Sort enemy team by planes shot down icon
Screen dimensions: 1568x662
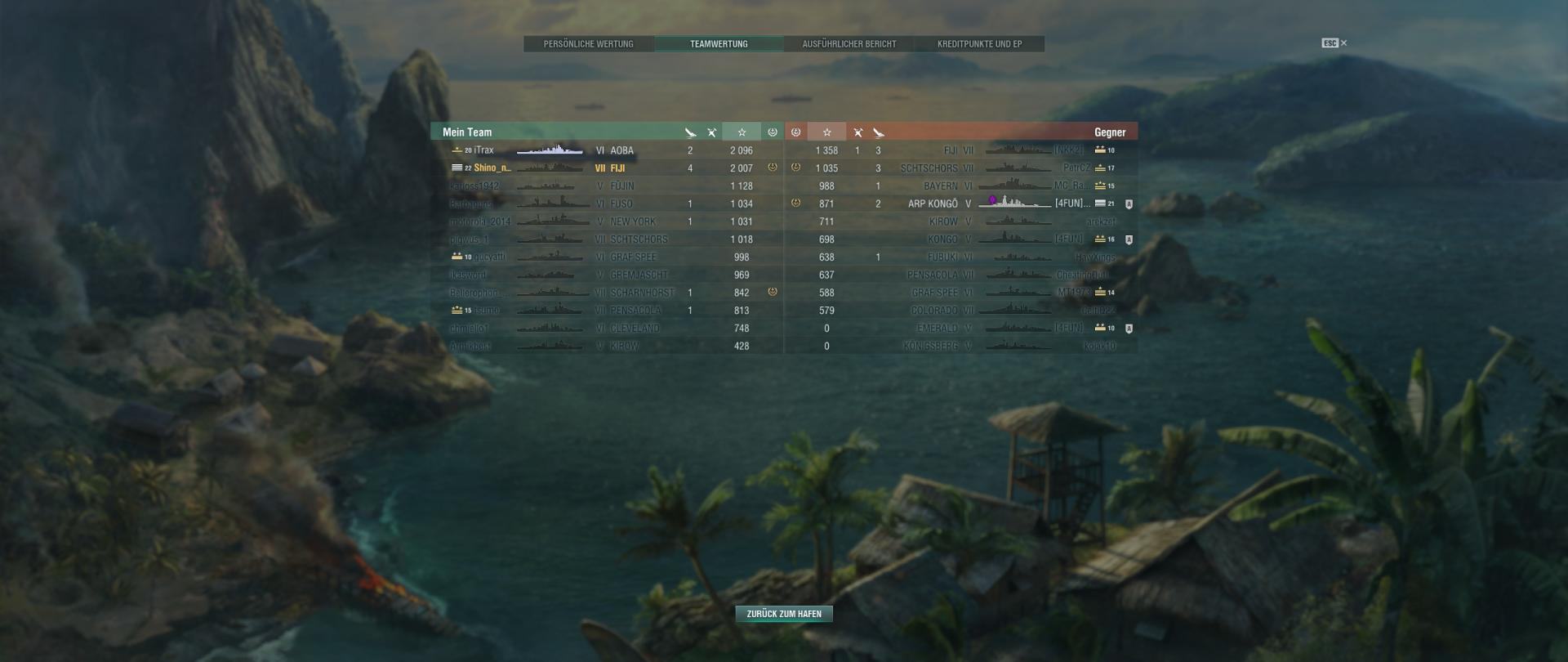tap(857, 132)
